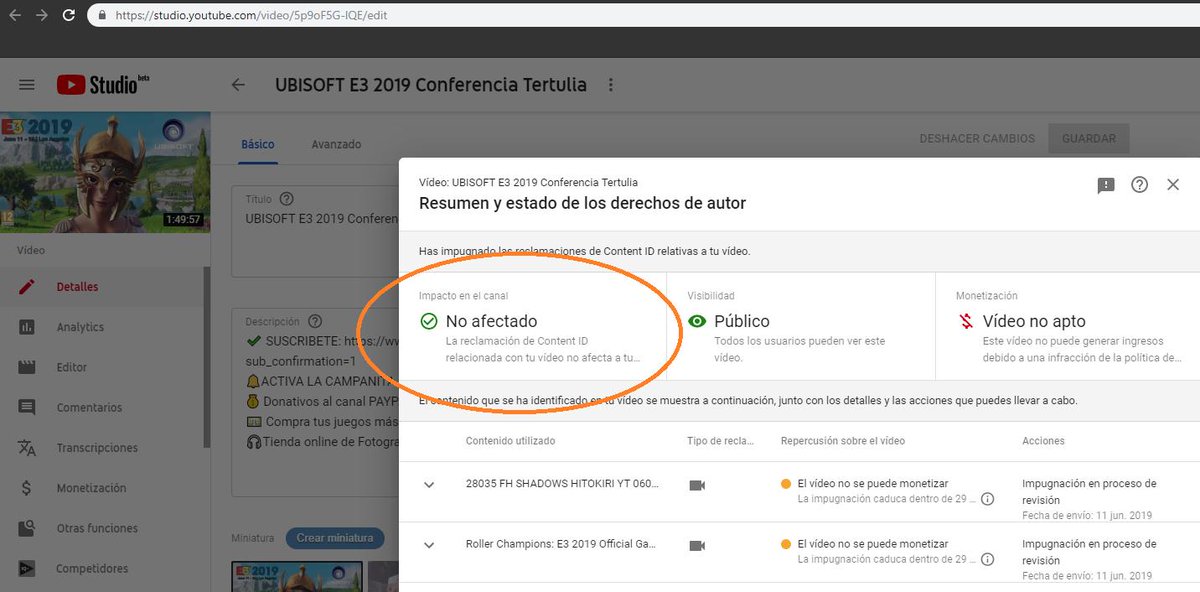The width and height of the screenshot is (1200, 592).
Task: Click the Título text field
Action: tap(315, 231)
